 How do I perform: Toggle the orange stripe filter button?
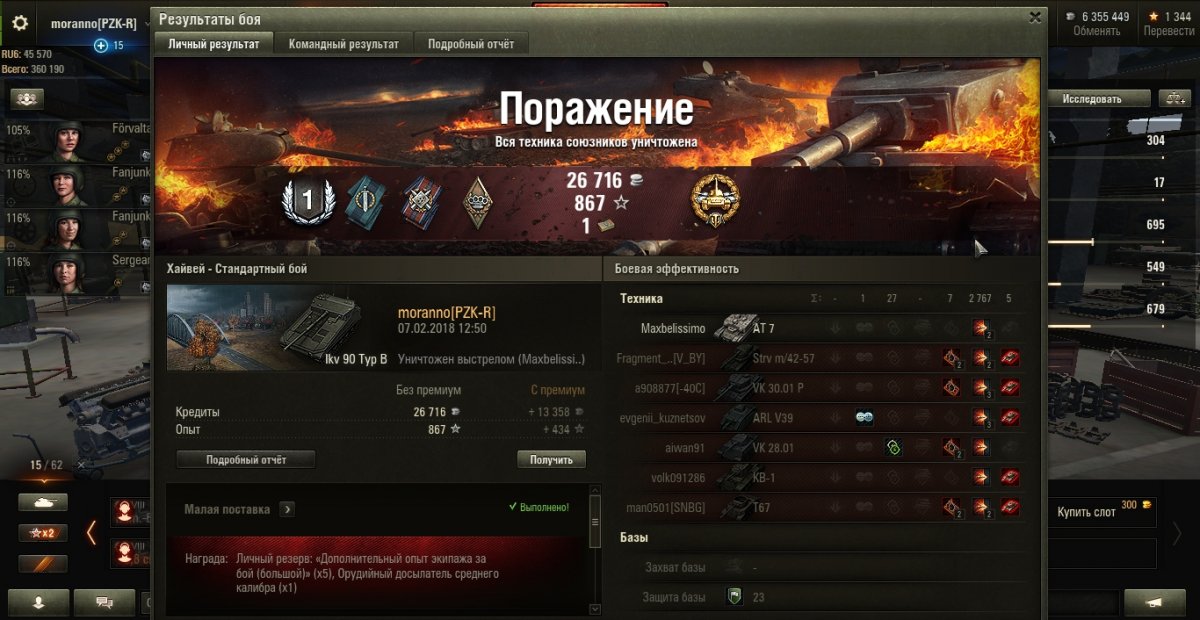click(x=43, y=564)
